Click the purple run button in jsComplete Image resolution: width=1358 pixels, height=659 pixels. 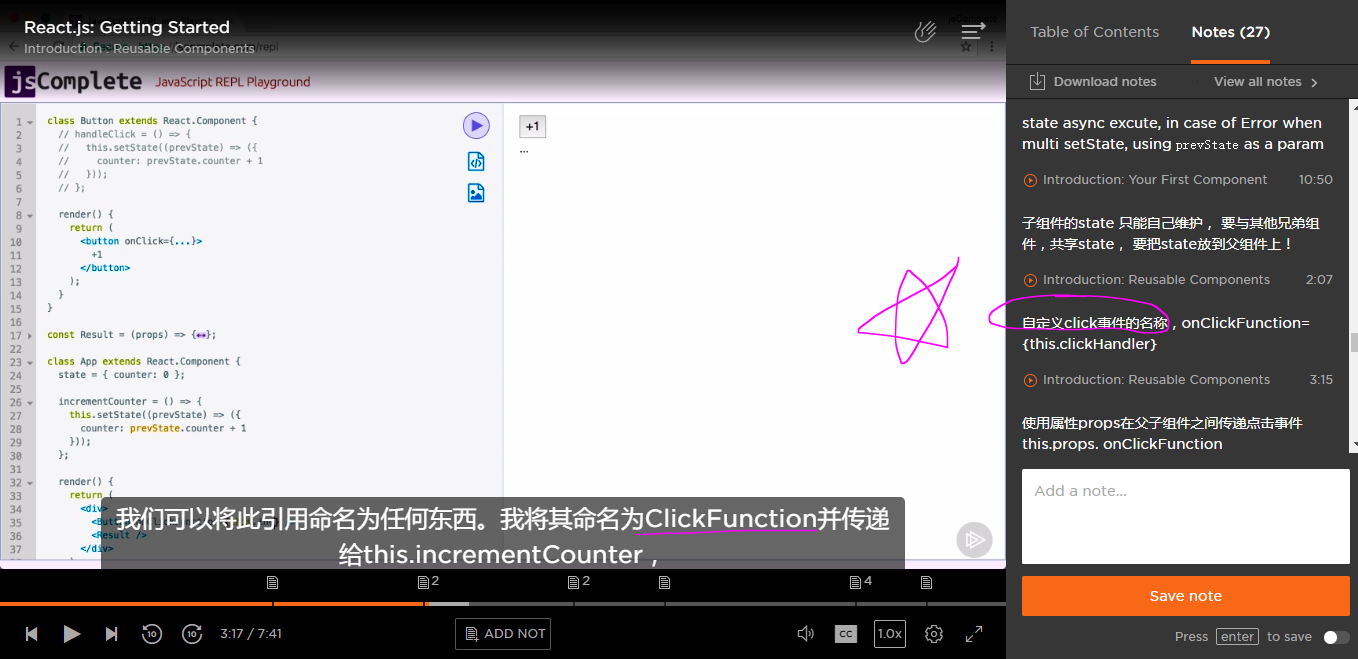pos(476,125)
